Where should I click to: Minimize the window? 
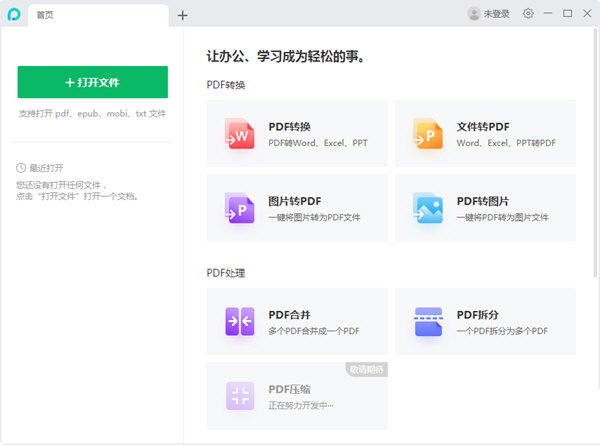point(548,13)
